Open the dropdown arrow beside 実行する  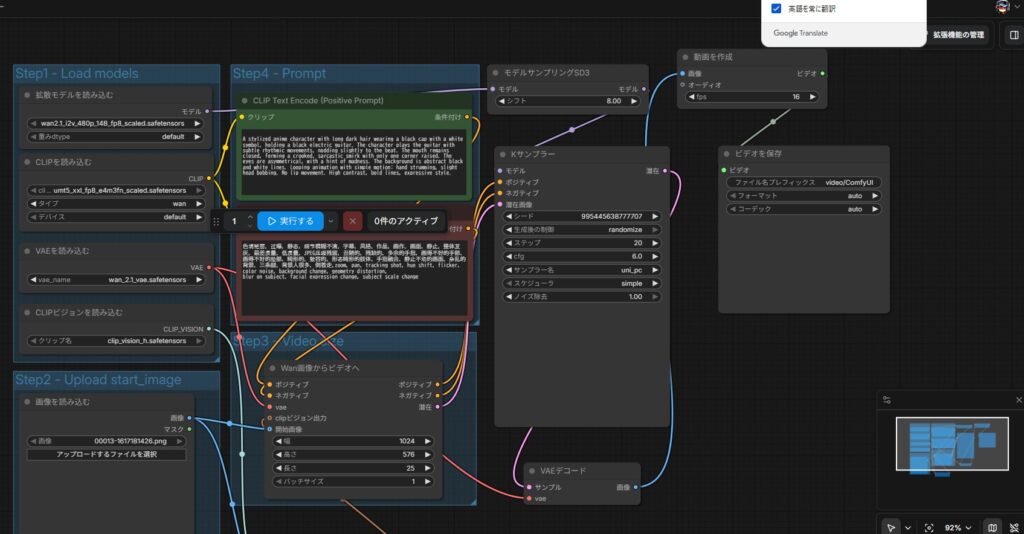[329, 221]
